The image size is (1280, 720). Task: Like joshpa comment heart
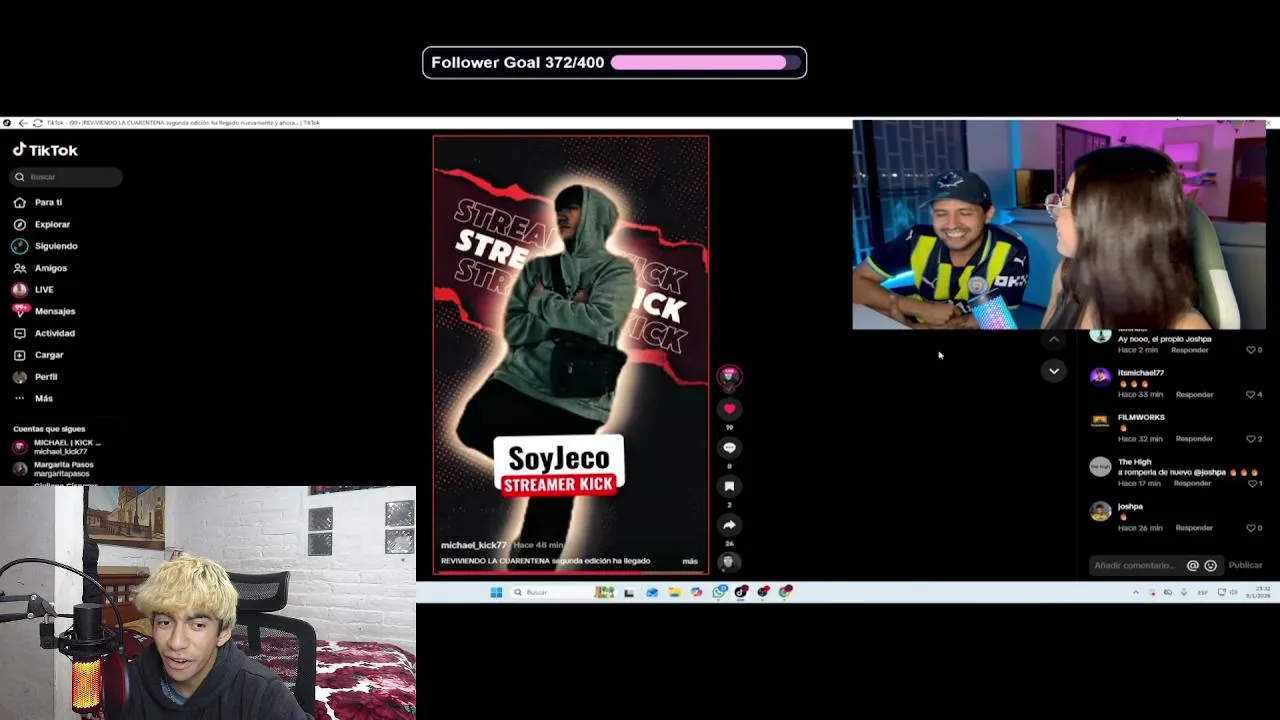[x=1251, y=527]
